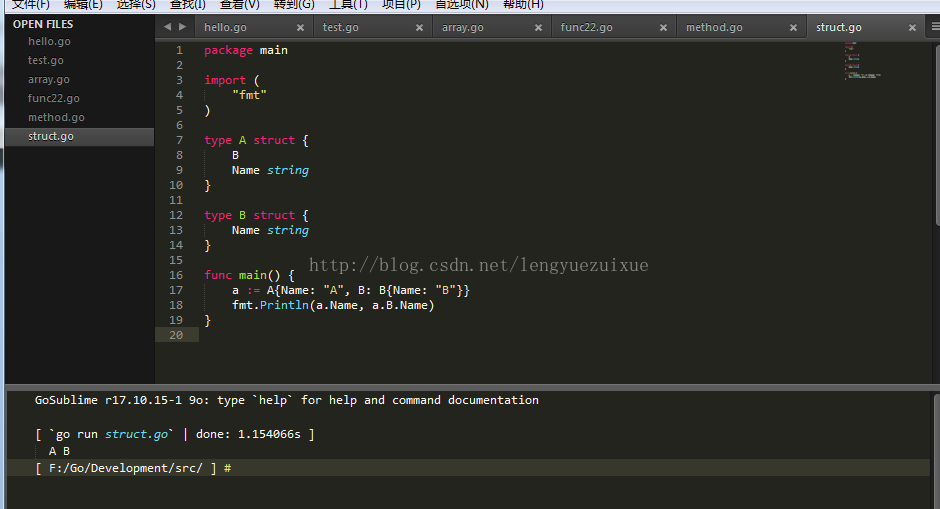
Task: Click struct.go in go run output
Action: 136,434
